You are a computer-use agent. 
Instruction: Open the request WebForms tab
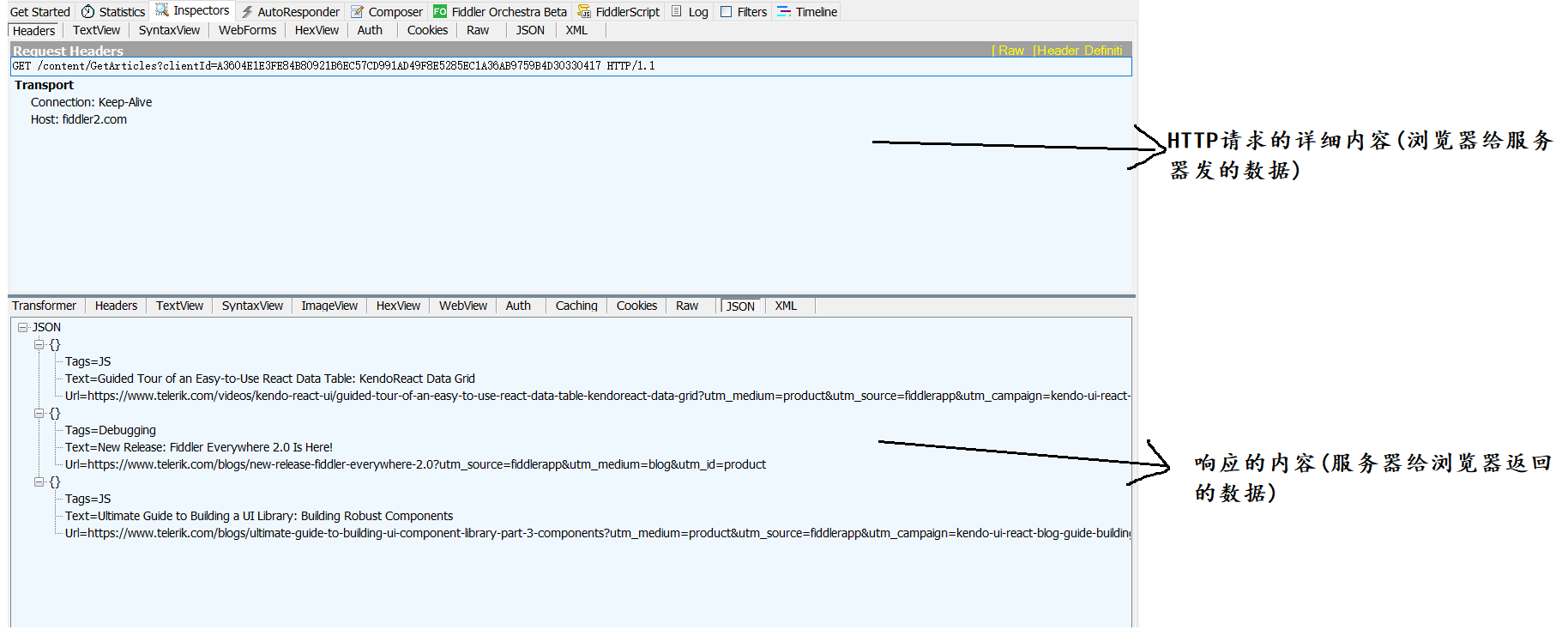pyautogui.click(x=247, y=30)
